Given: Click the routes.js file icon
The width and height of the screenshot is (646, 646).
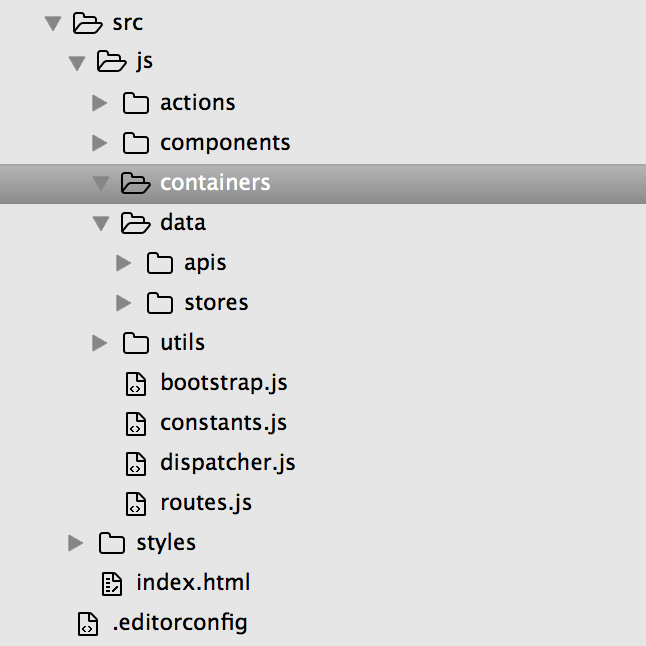Looking at the screenshot, I should (136, 504).
